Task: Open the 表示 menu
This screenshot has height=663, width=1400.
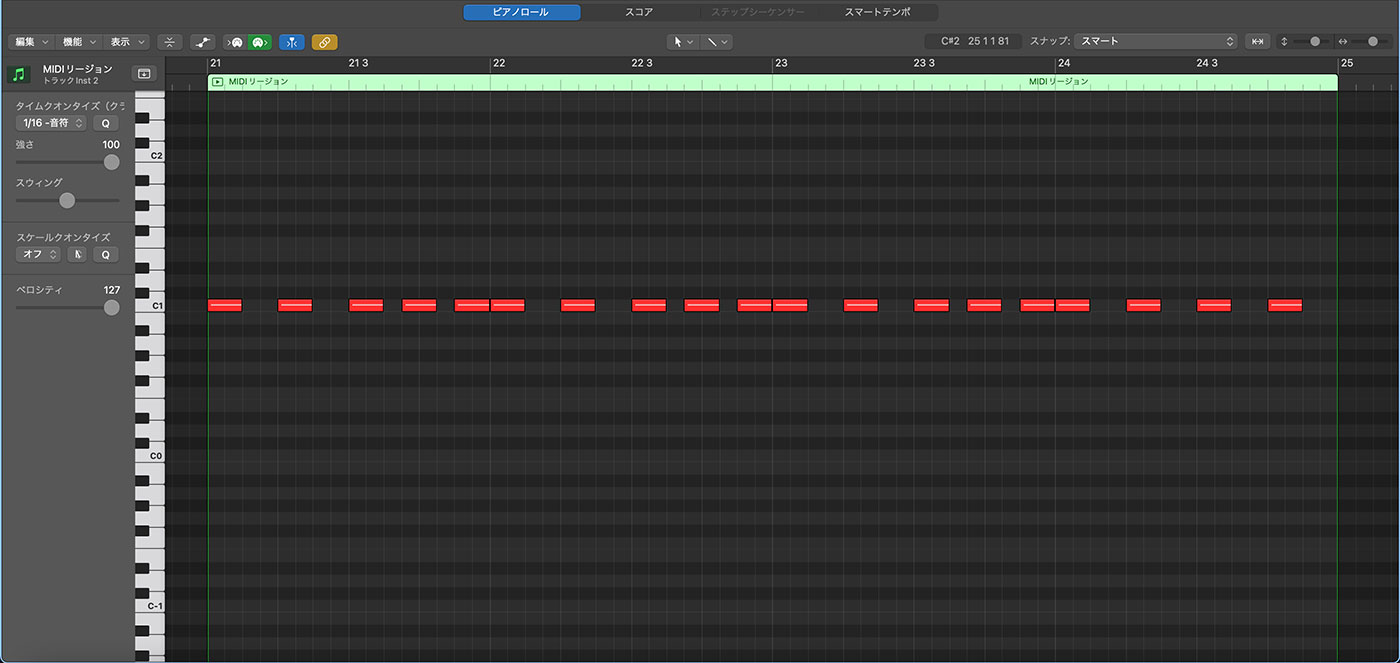Action: click(x=126, y=42)
